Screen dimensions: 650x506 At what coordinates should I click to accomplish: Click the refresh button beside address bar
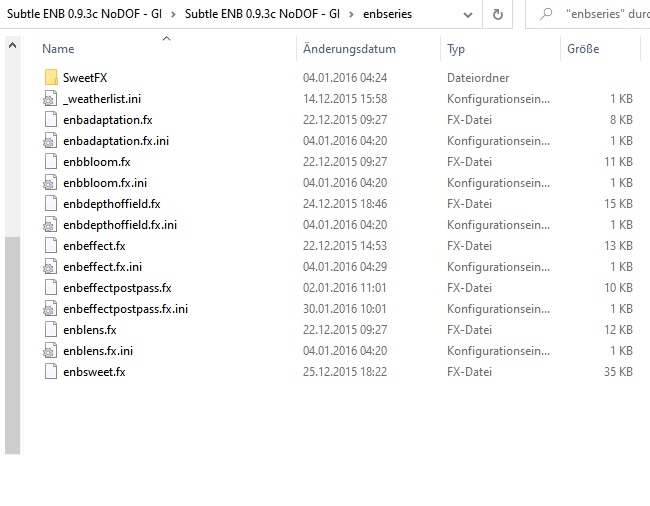497,15
